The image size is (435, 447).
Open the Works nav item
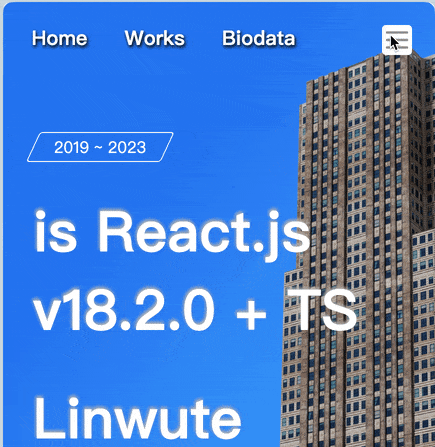[x=155, y=38]
